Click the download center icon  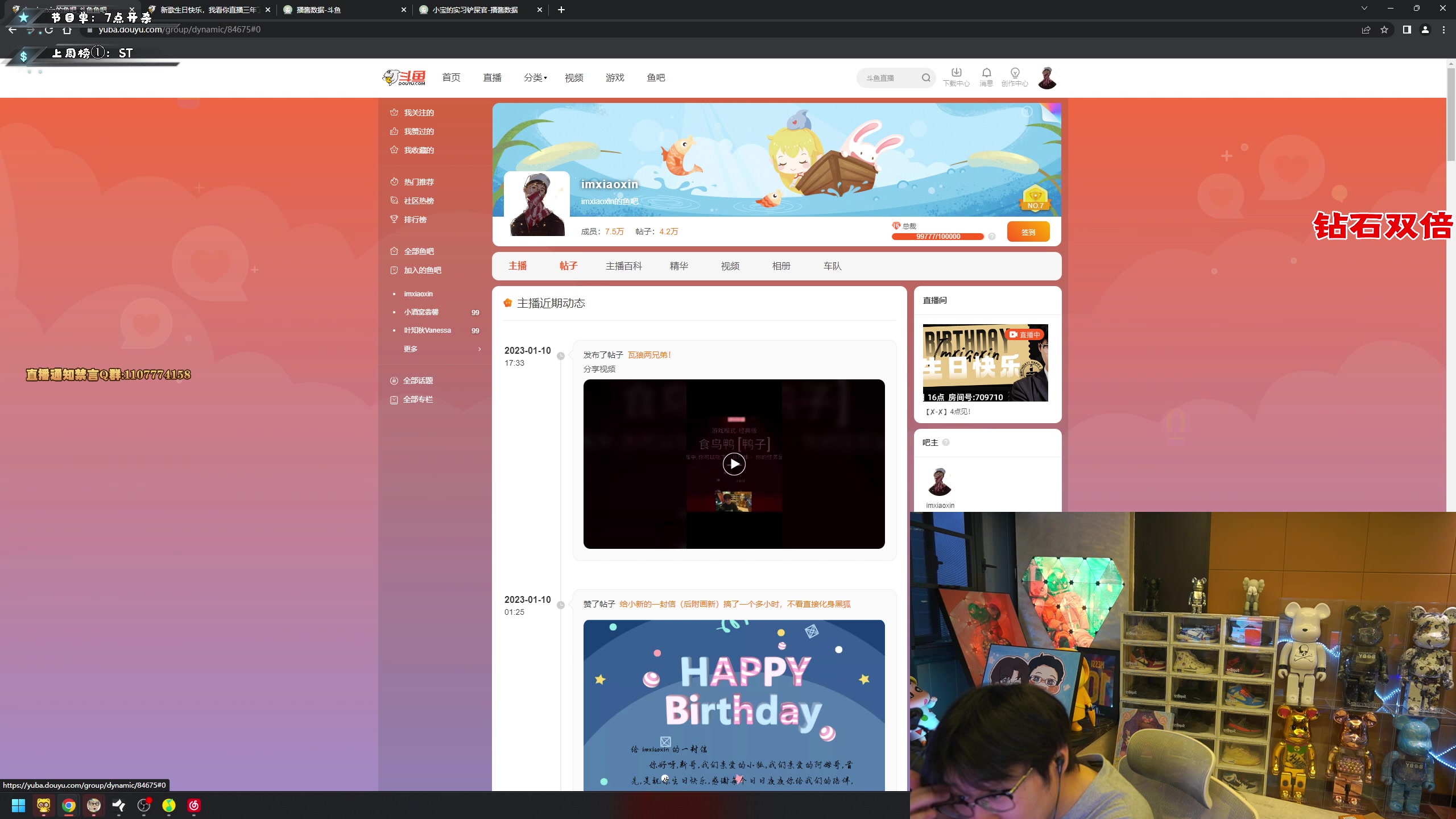pyautogui.click(x=956, y=73)
